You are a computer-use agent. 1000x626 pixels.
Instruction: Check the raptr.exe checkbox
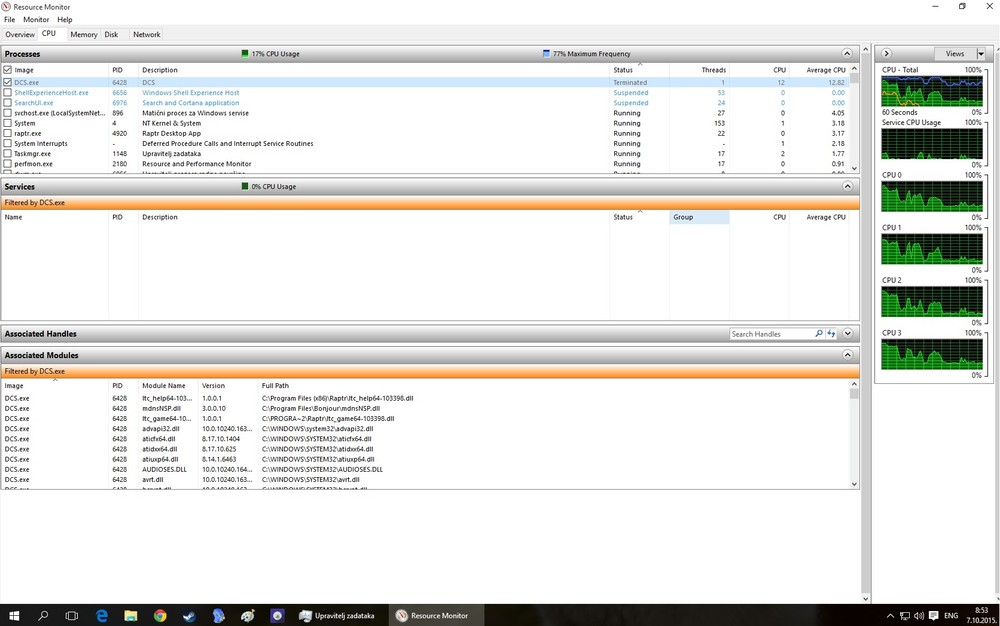tap(8, 133)
